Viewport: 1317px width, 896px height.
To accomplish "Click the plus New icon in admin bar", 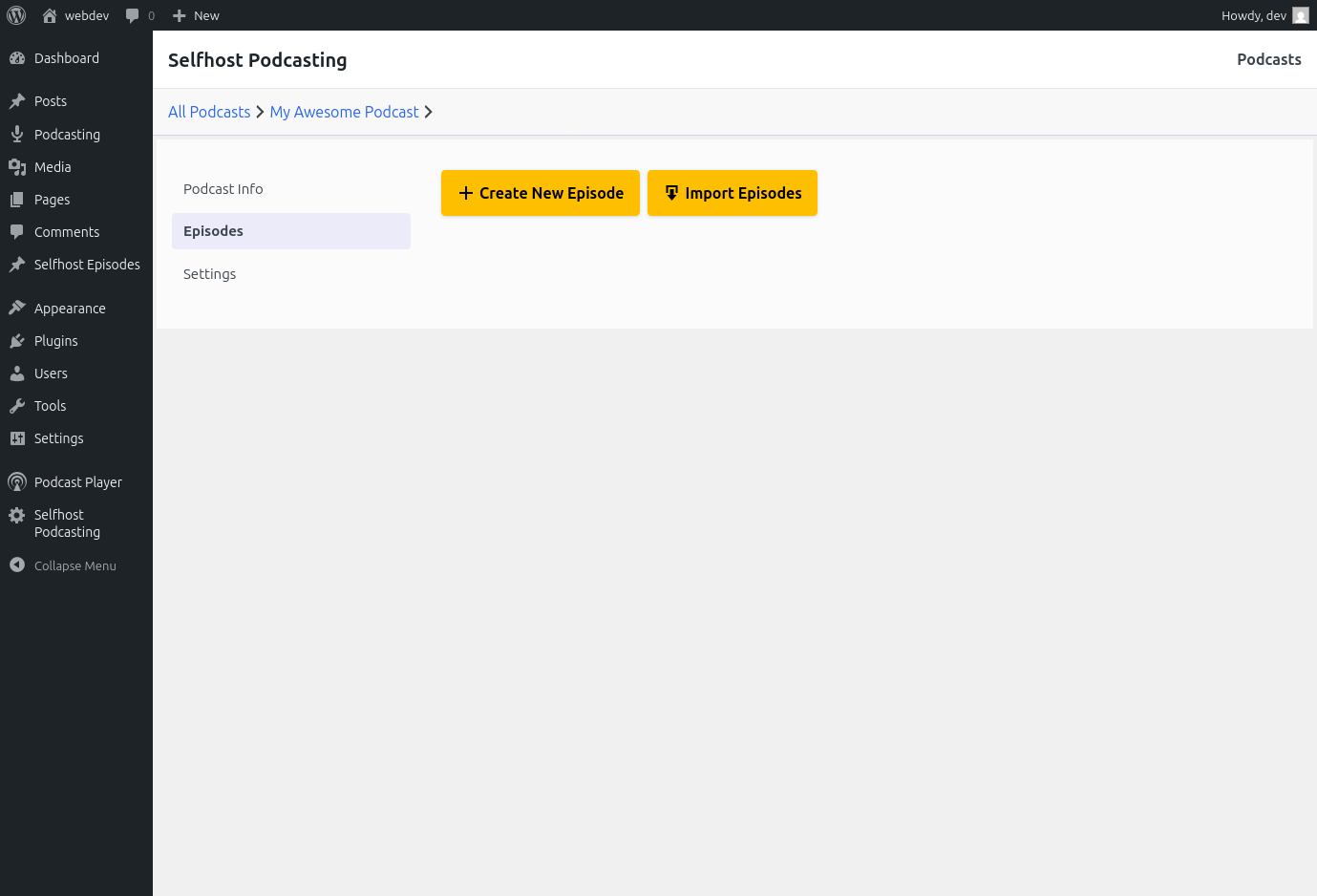I will pyautogui.click(x=179, y=15).
